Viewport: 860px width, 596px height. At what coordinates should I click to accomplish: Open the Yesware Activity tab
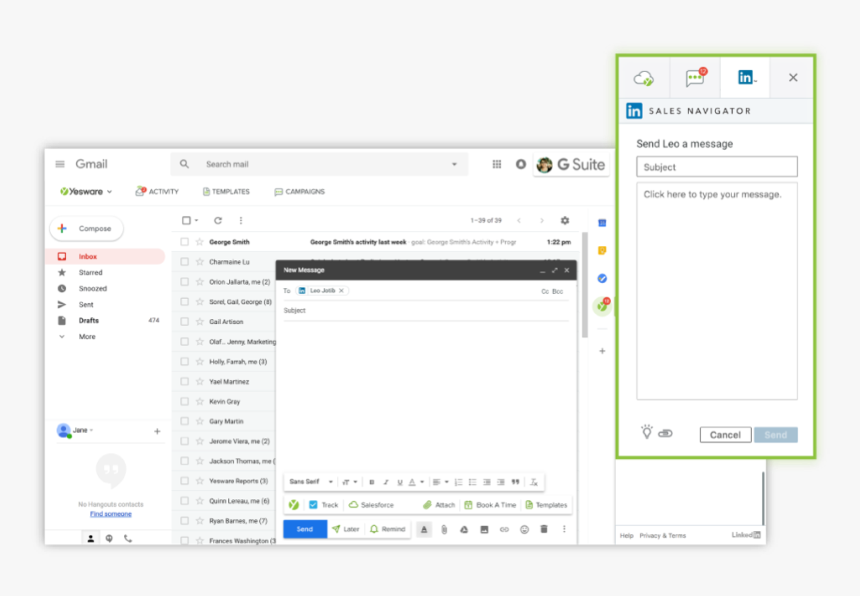point(157,191)
